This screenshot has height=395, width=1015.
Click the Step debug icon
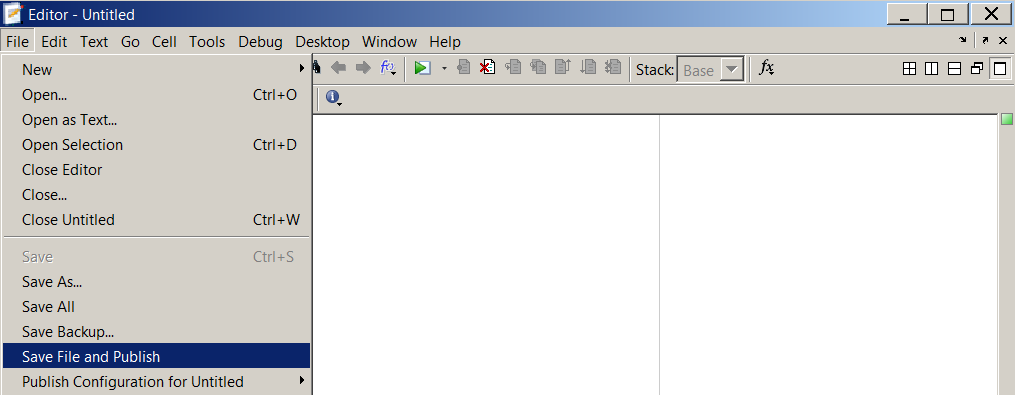(x=513, y=67)
